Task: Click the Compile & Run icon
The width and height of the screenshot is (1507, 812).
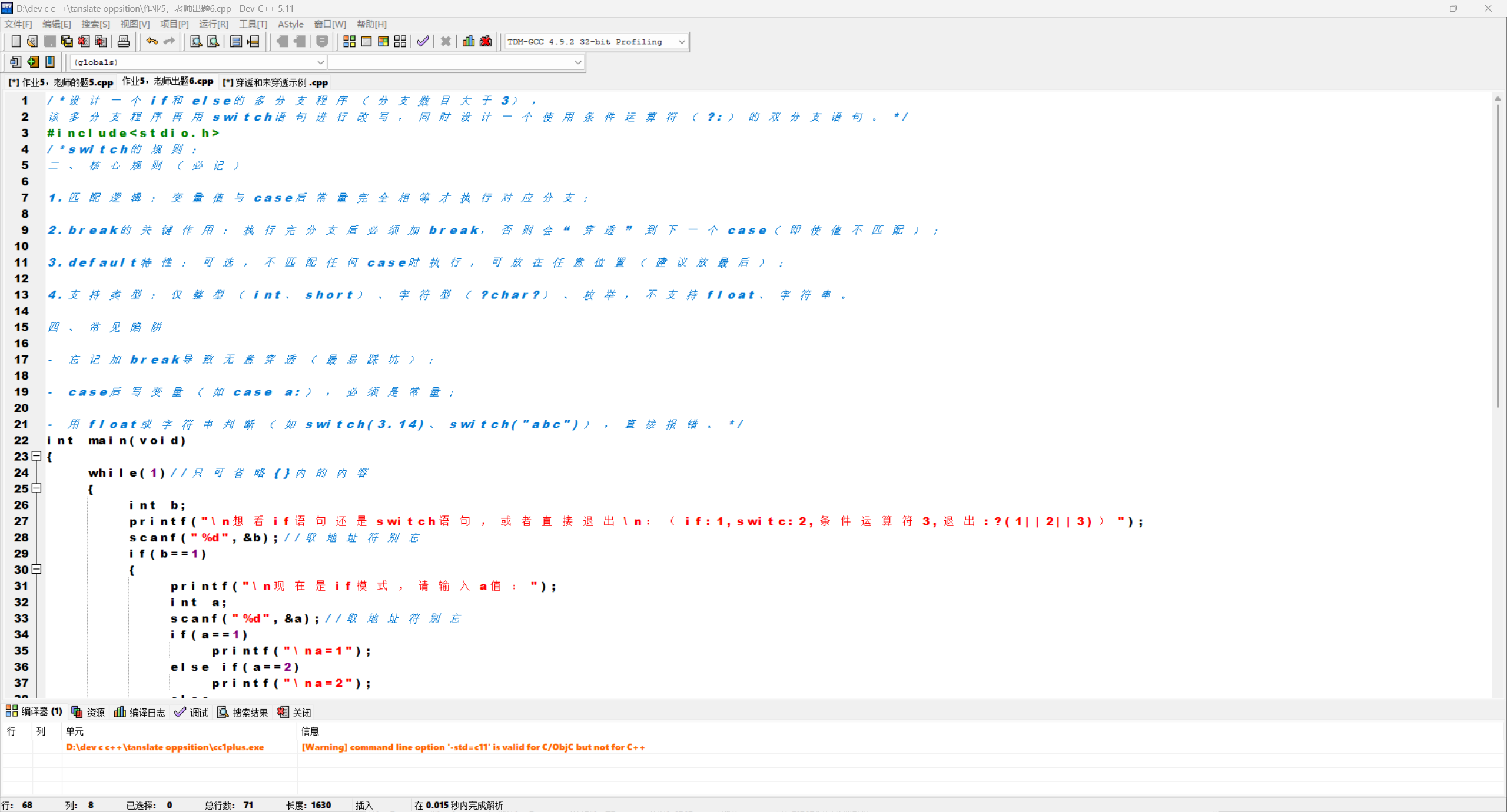Action: 383,41
